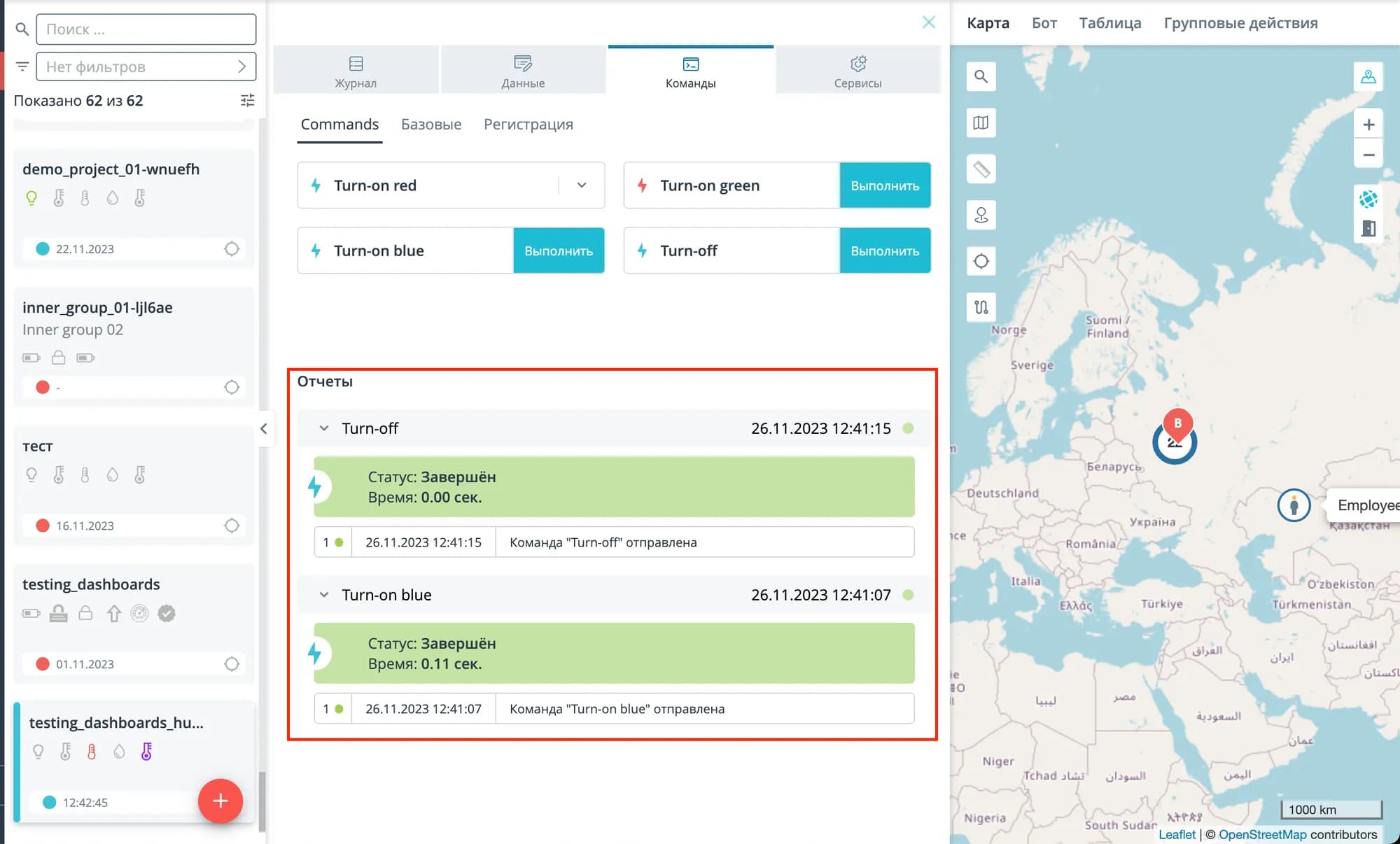This screenshot has width=1400, height=844.
Task: Click Выполнить for Turn-off command
Action: [885, 251]
